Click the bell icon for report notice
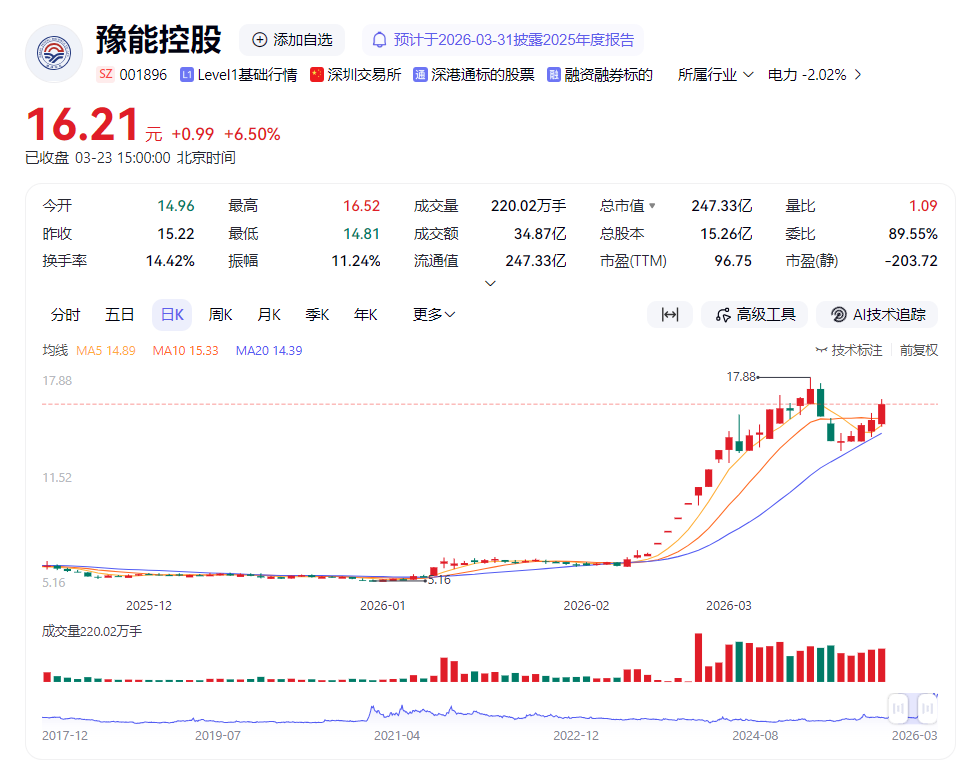 click(x=380, y=40)
